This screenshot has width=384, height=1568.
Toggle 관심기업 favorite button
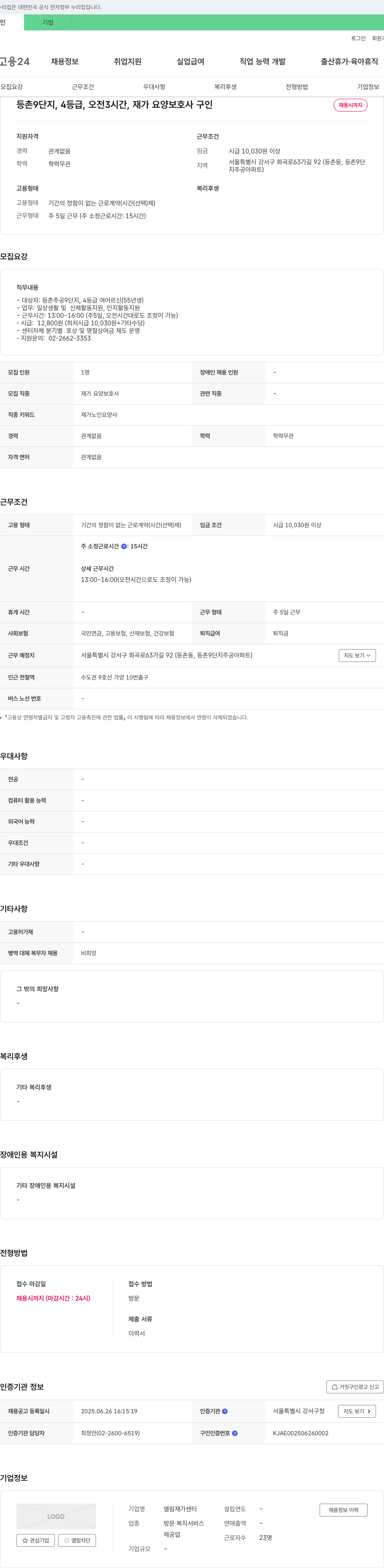[36, 1540]
